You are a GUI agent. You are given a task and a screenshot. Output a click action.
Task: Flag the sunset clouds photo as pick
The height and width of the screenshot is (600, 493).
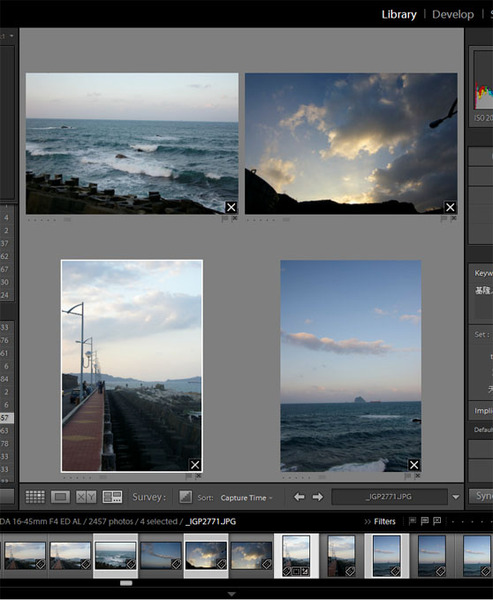coord(444,219)
